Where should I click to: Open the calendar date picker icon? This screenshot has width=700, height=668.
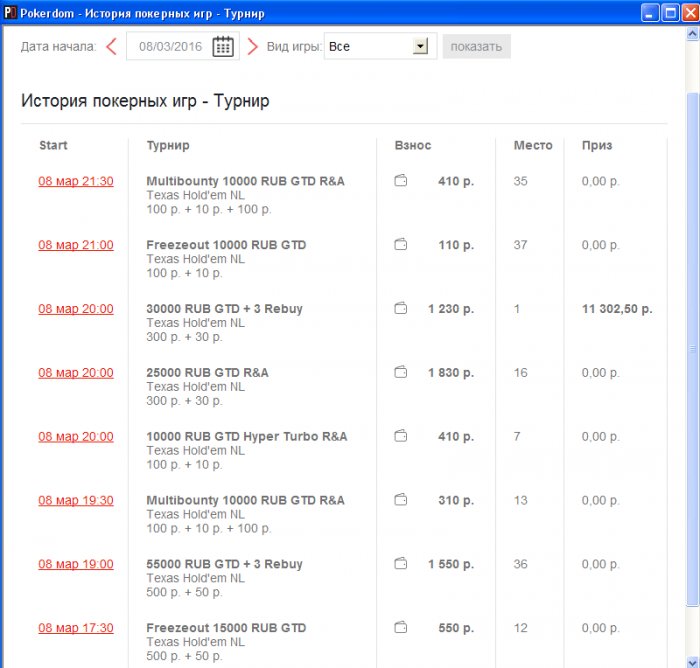(223, 46)
